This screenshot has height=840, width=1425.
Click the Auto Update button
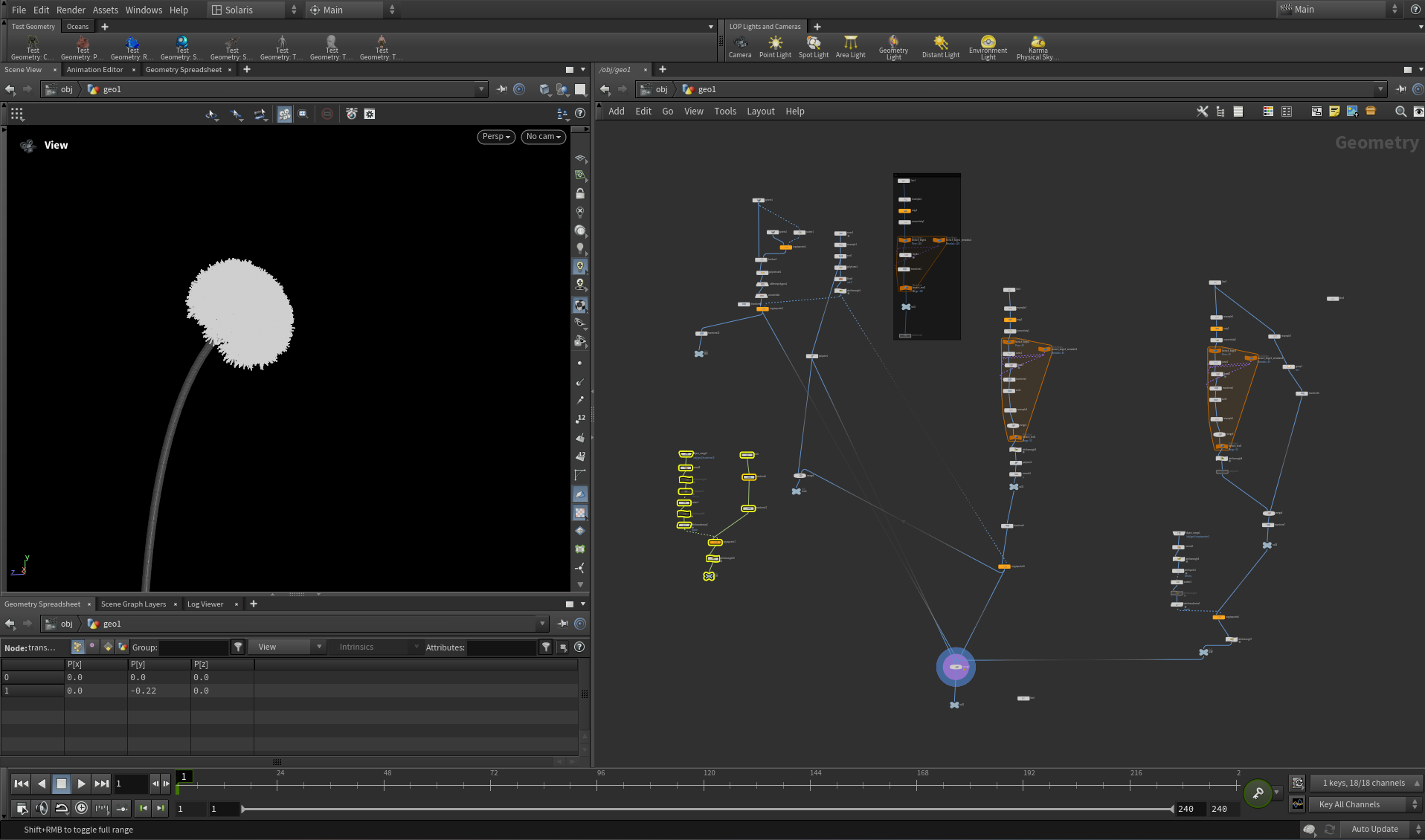pos(1374,829)
